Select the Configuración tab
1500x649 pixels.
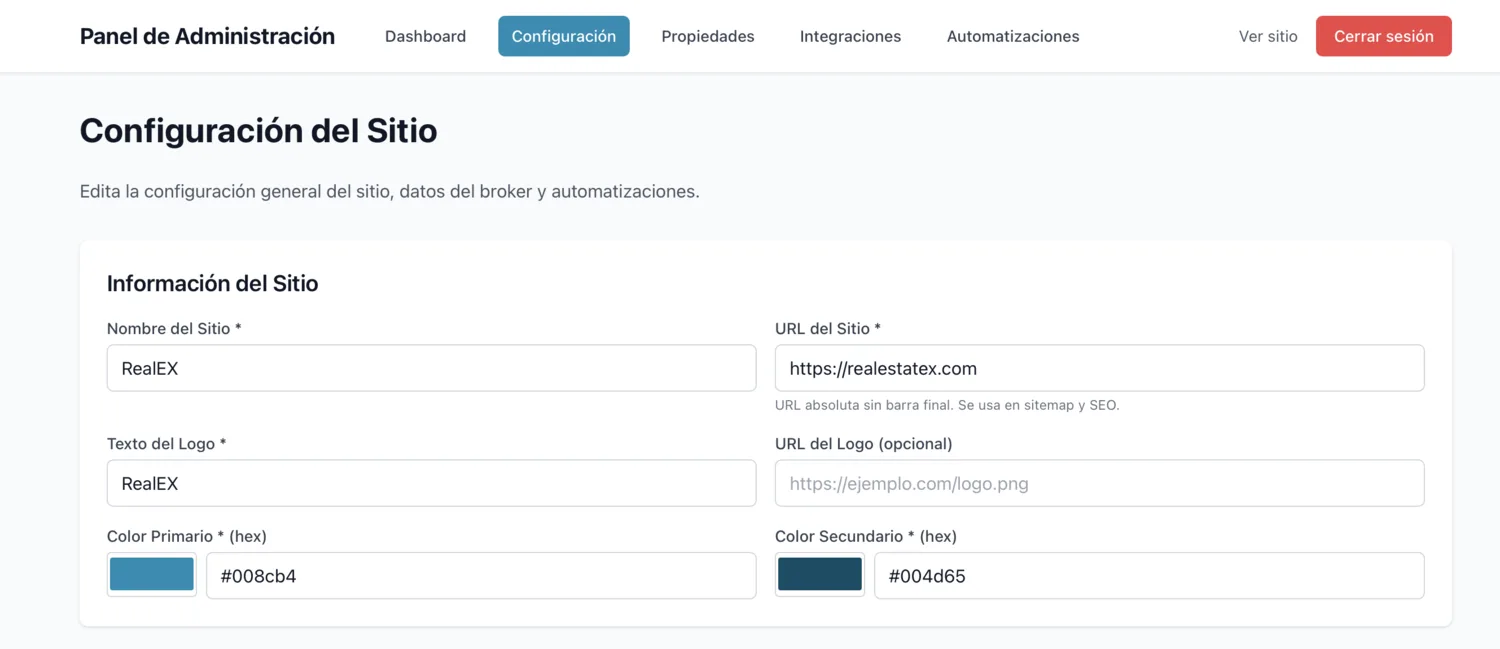pos(564,36)
